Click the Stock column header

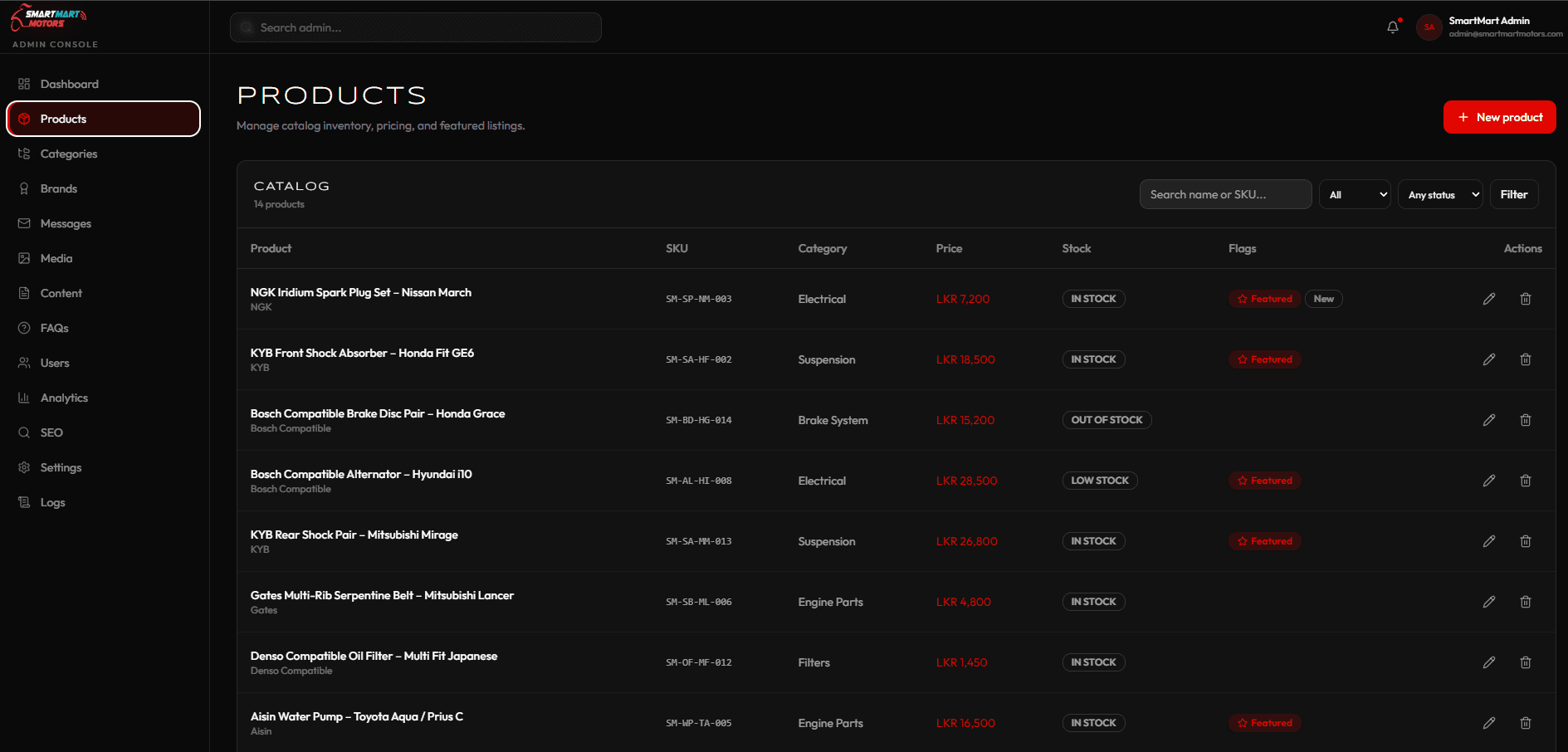1077,248
